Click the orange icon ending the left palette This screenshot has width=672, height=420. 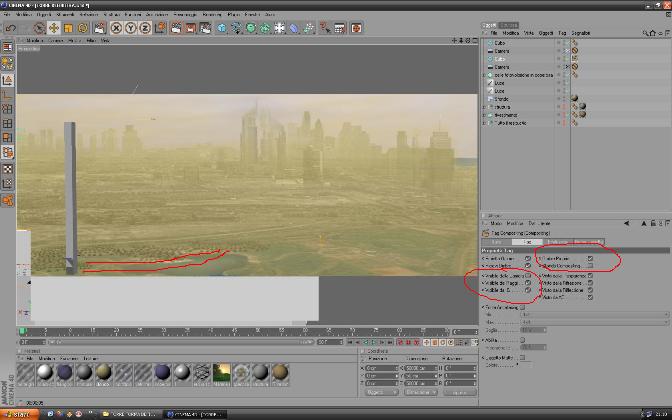pos(8,200)
